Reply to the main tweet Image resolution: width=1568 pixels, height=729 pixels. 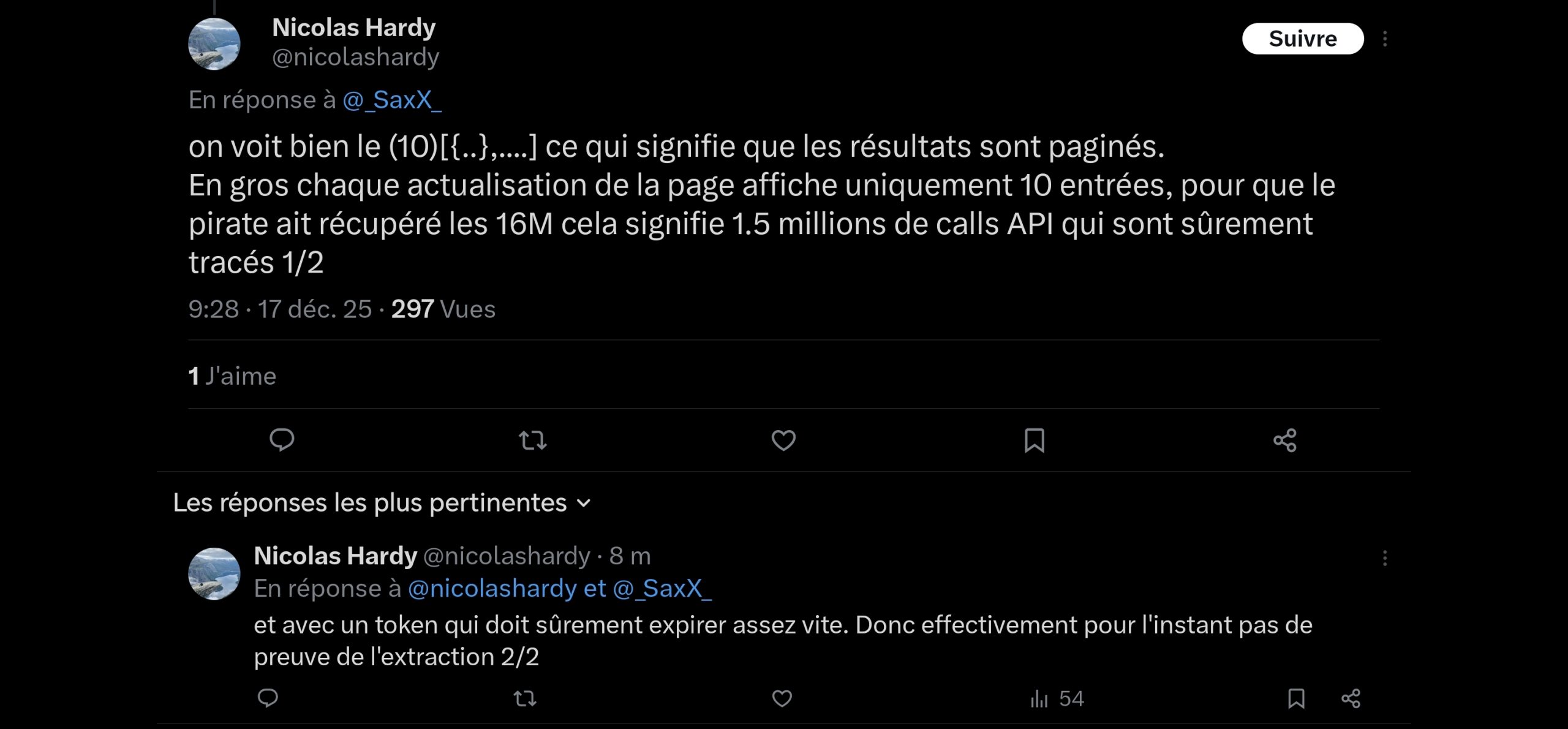coord(282,440)
